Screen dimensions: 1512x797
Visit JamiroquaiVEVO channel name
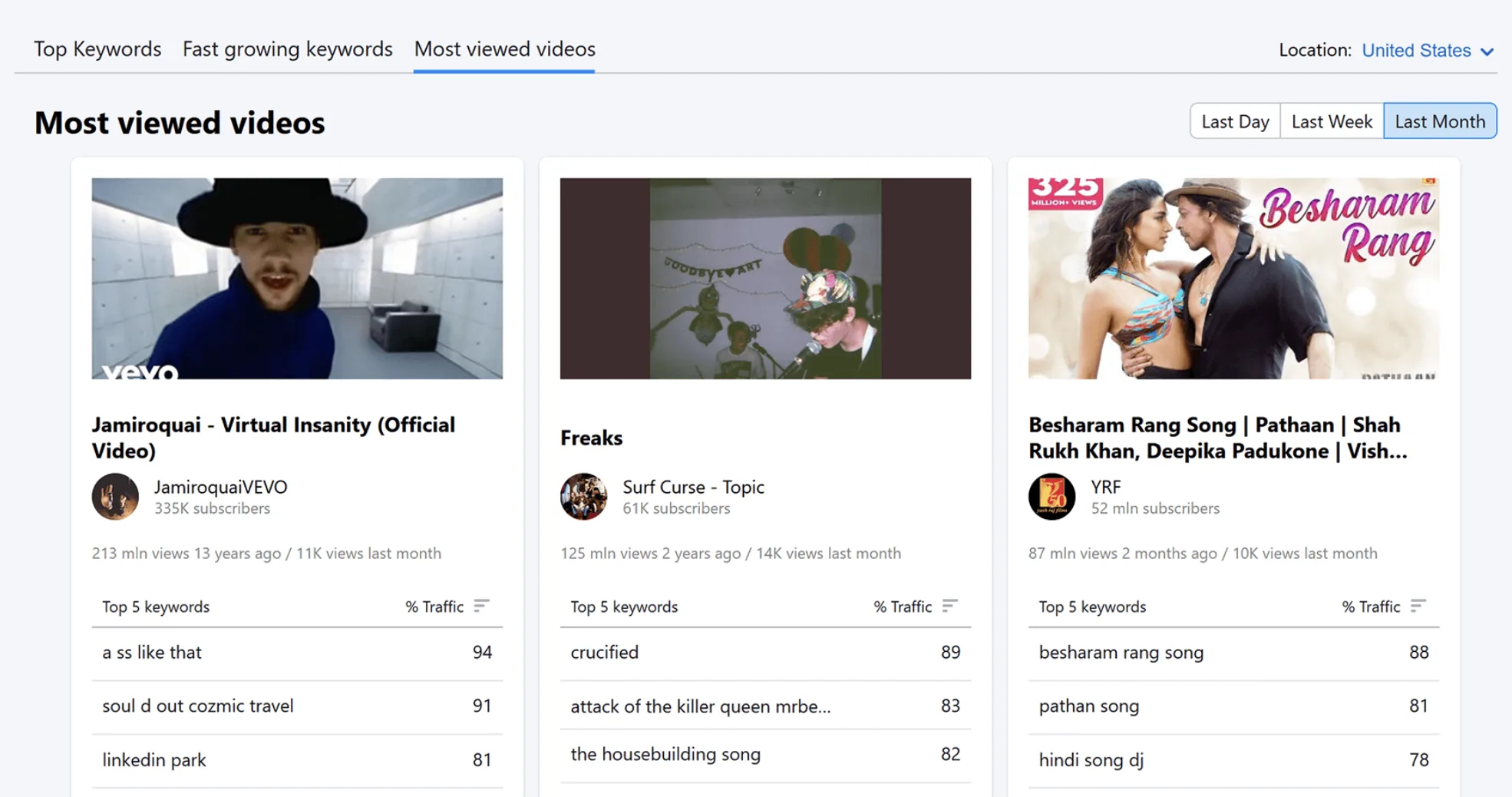[x=221, y=487]
